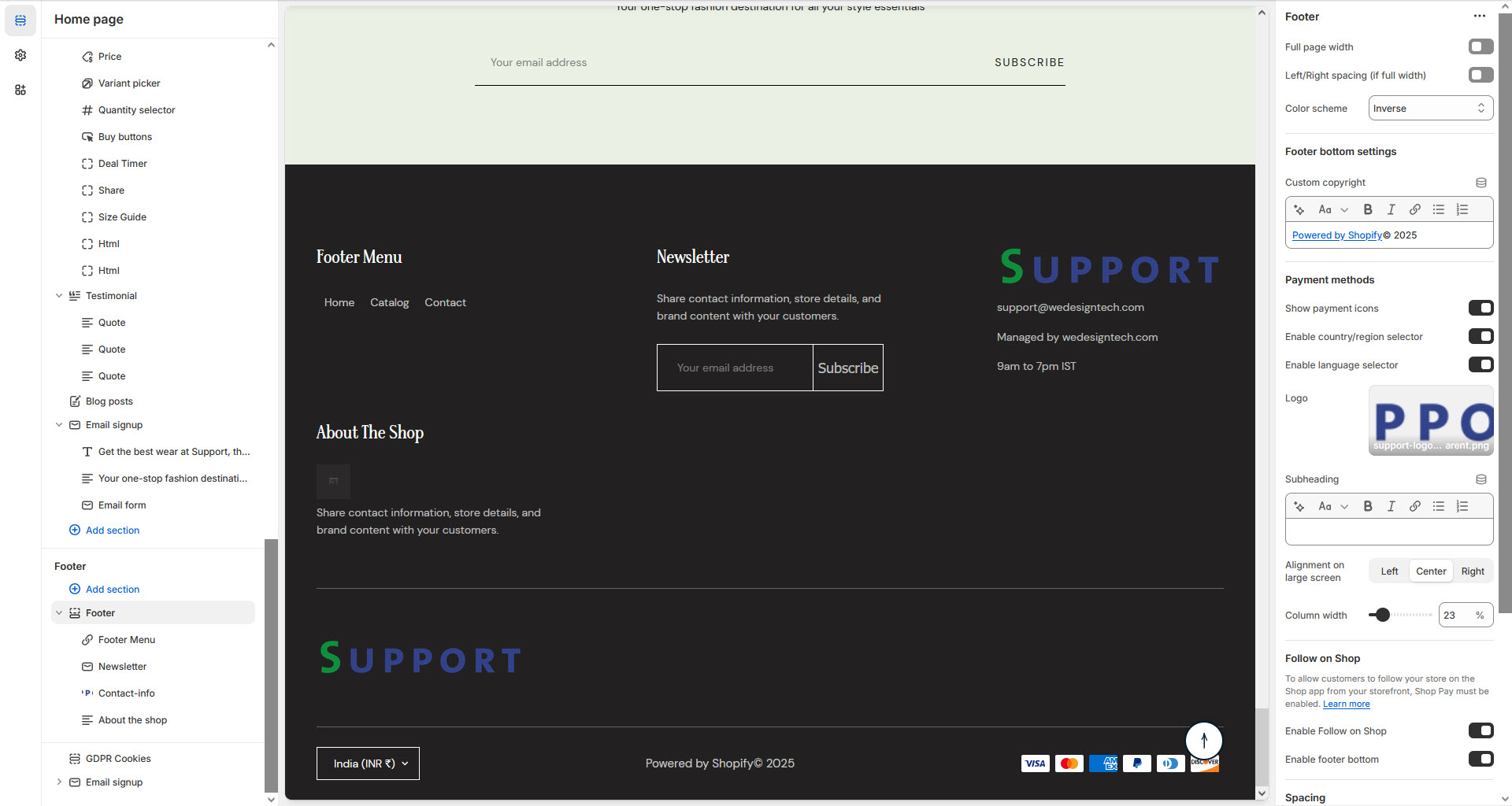Open the App embeds icon in left rail
The width and height of the screenshot is (1512, 806).
click(x=20, y=90)
